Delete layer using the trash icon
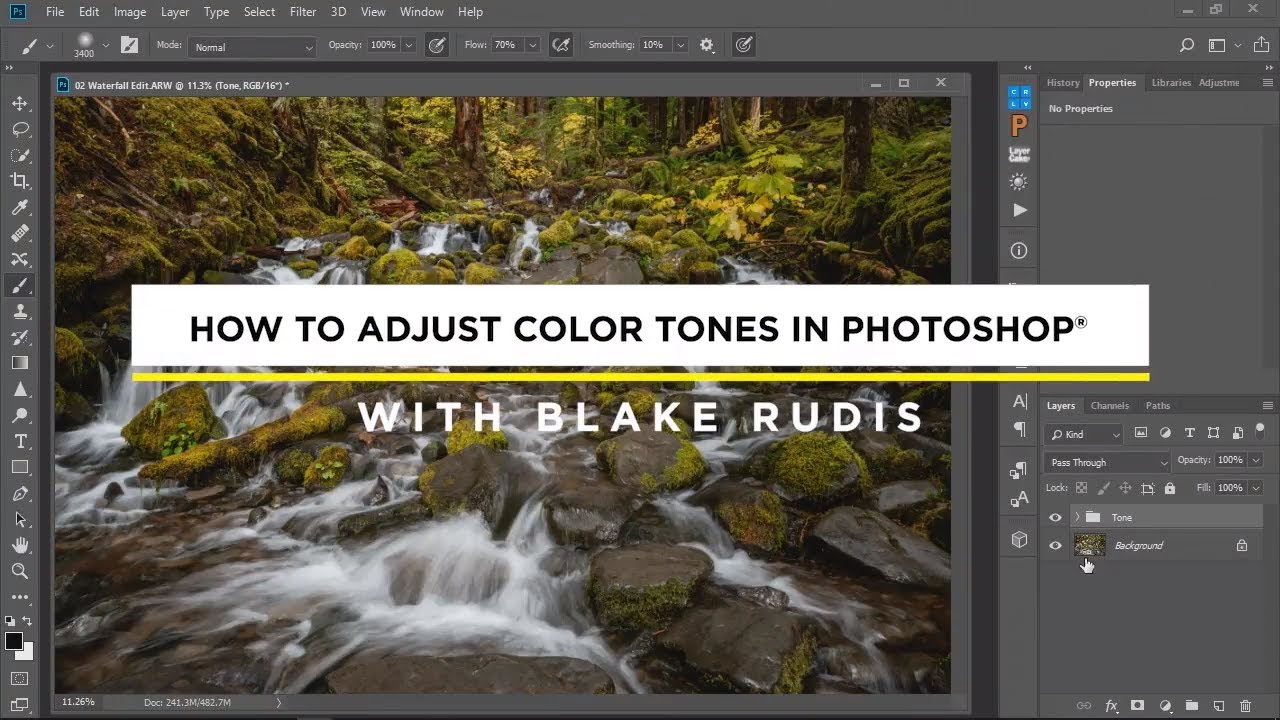Image resolution: width=1280 pixels, height=720 pixels. tap(1245, 706)
